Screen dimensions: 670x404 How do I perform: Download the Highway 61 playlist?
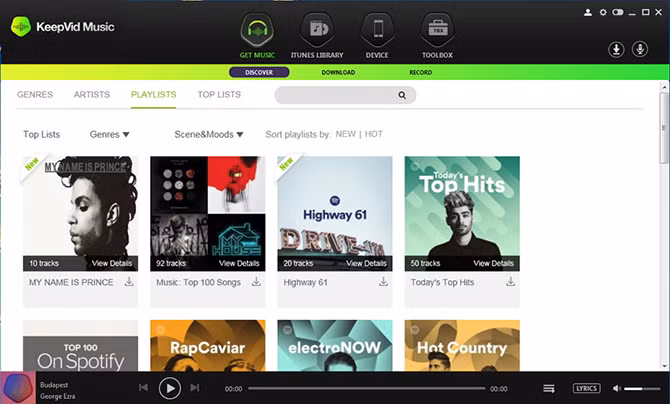click(383, 282)
